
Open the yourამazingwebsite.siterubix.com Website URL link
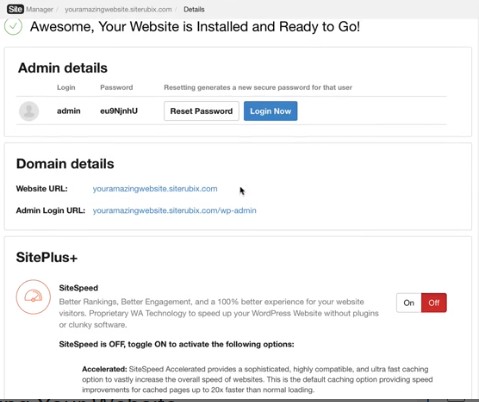(155, 189)
